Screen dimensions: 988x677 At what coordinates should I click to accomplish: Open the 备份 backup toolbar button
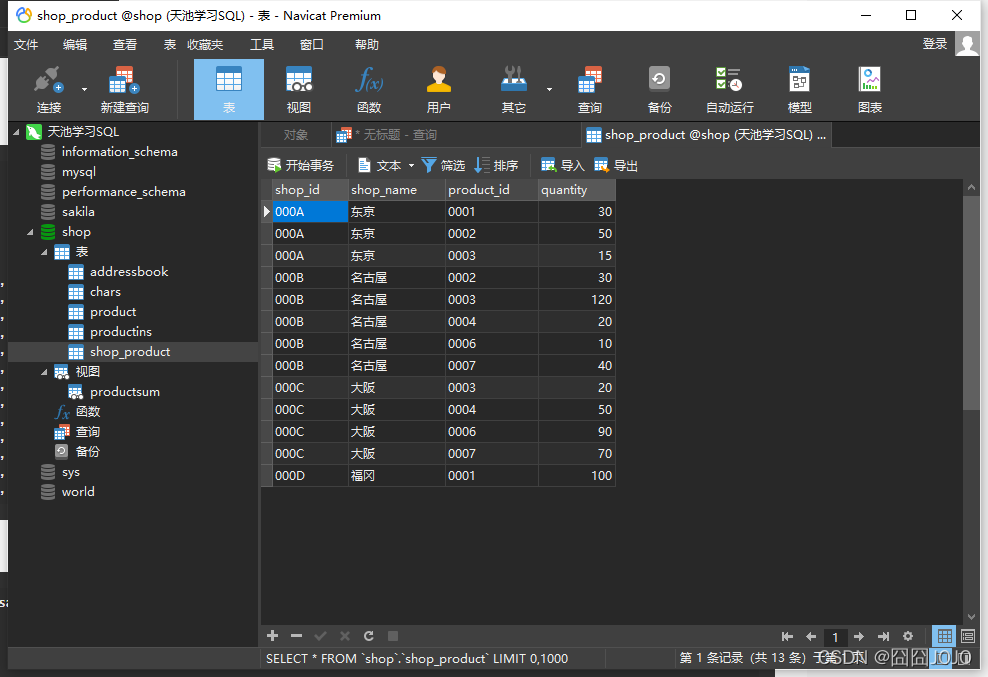659,90
